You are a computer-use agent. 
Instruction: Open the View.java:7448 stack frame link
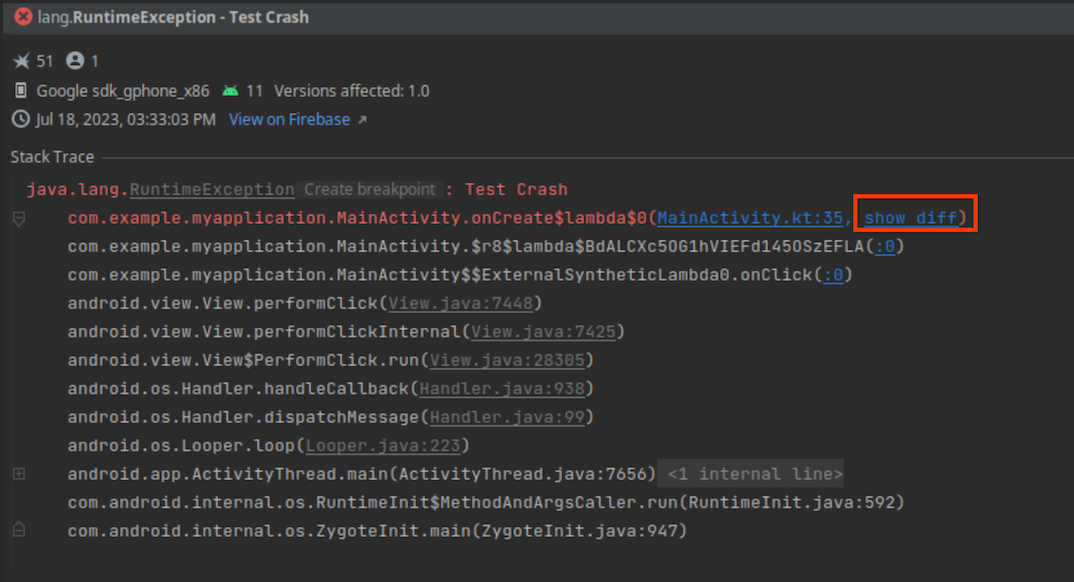click(x=460, y=302)
